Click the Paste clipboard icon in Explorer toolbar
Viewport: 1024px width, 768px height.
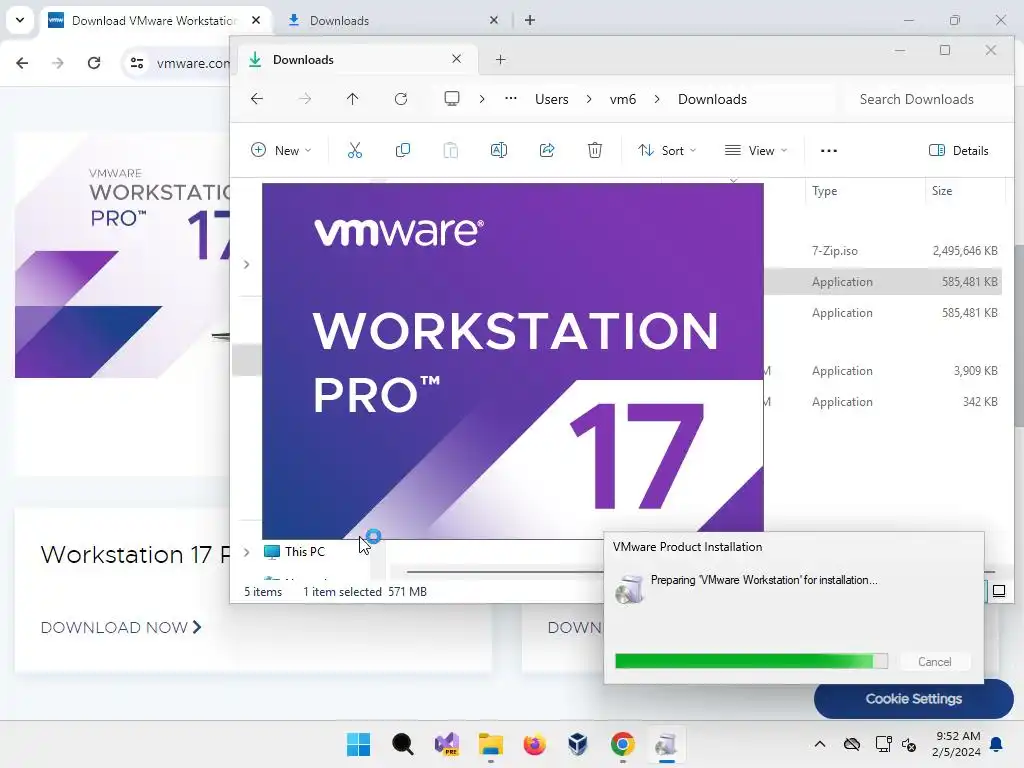(451, 151)
